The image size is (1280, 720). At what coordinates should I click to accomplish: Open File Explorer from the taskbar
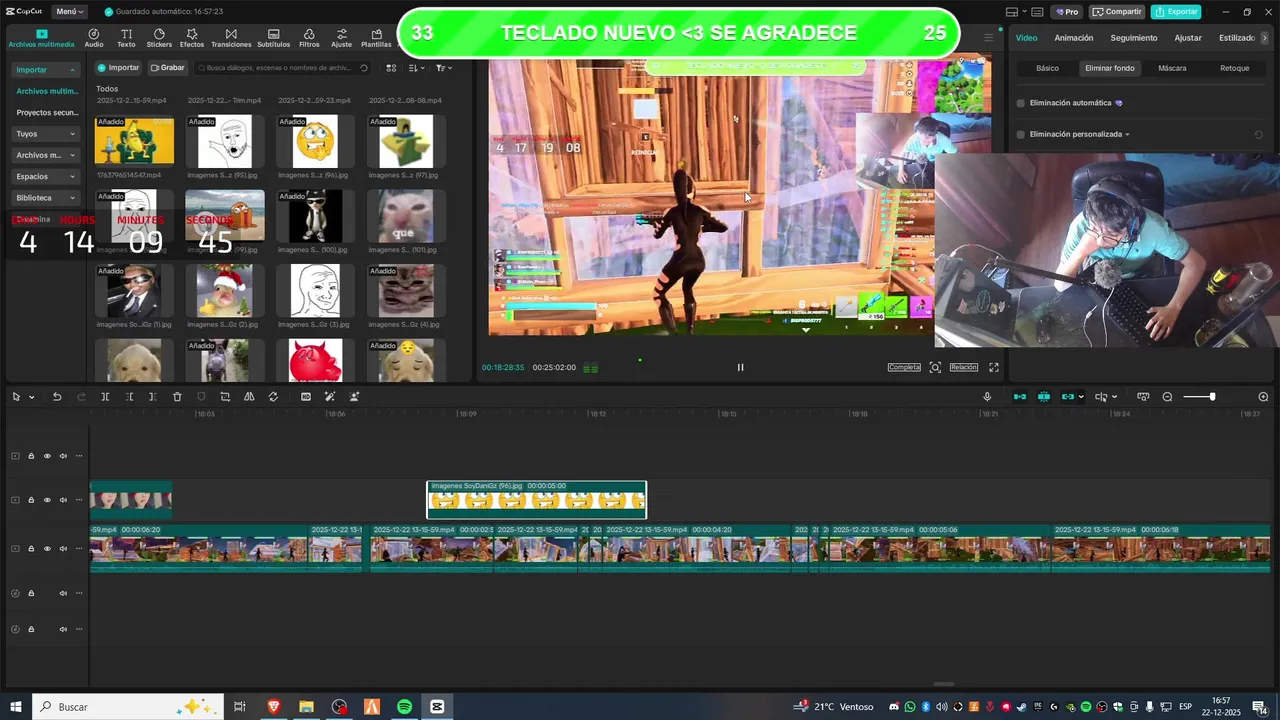306,707
